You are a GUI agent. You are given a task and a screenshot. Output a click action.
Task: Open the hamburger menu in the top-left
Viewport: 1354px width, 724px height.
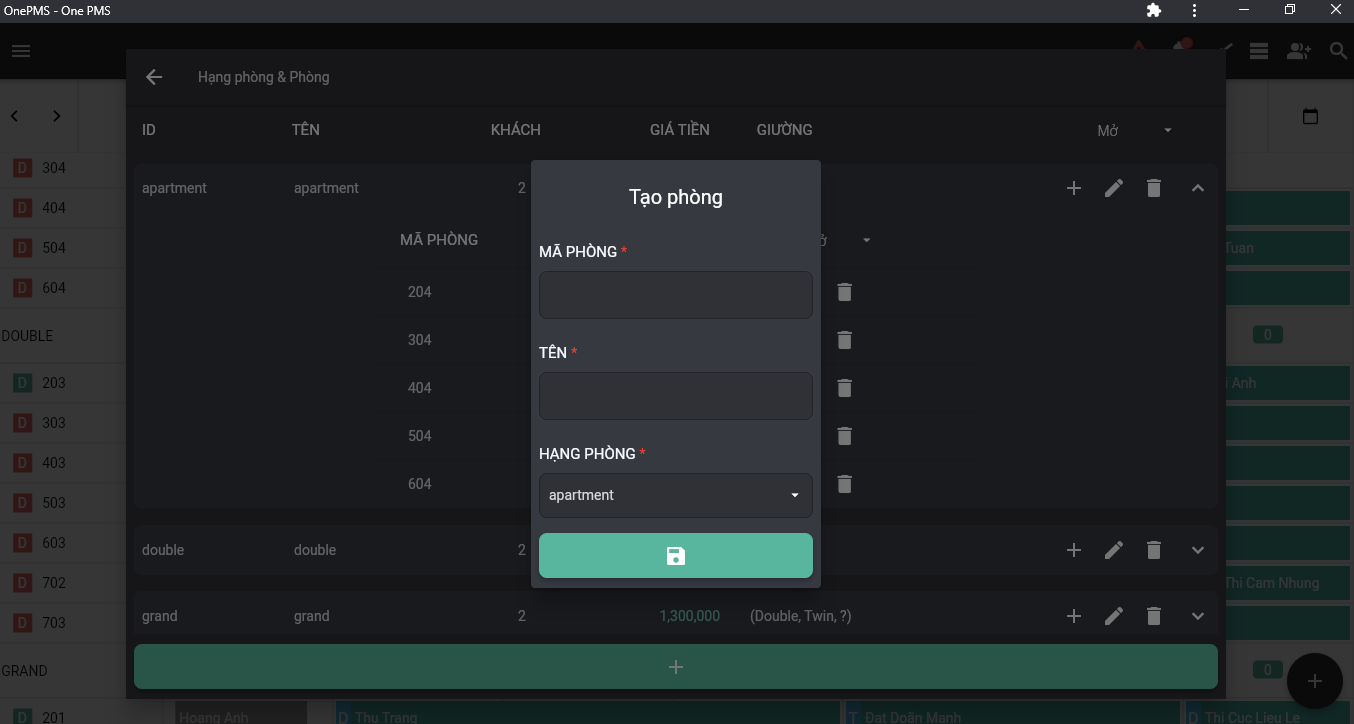pos(21,51)
